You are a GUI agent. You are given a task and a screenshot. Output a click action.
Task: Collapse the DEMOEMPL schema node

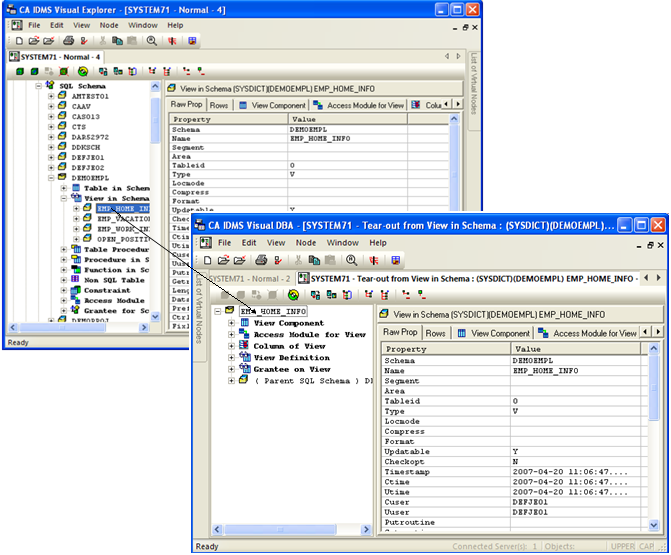51,178
